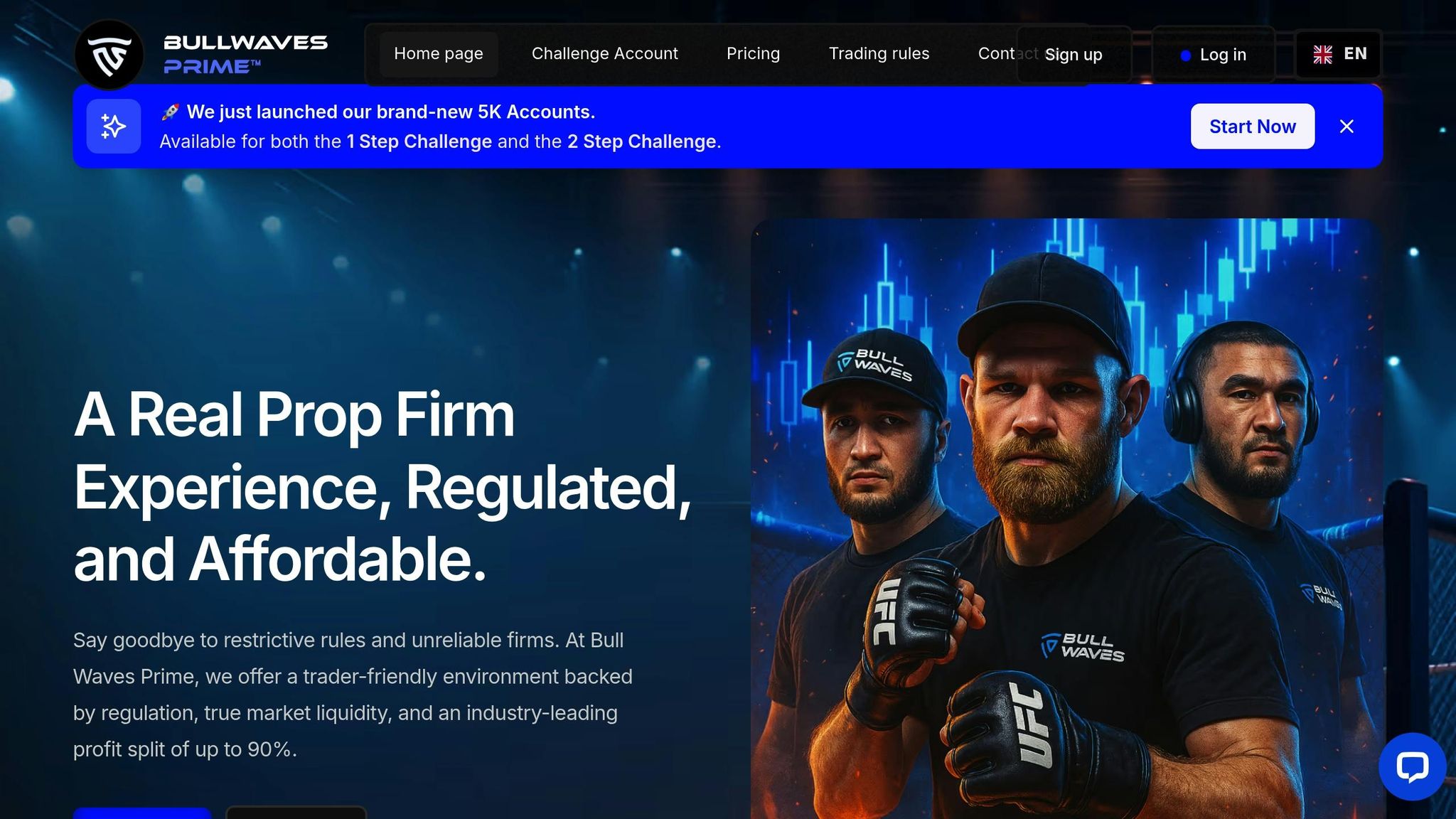1456x819 pixels.
Task: Follow the 1 Step Challenge link
Action: 419,141
